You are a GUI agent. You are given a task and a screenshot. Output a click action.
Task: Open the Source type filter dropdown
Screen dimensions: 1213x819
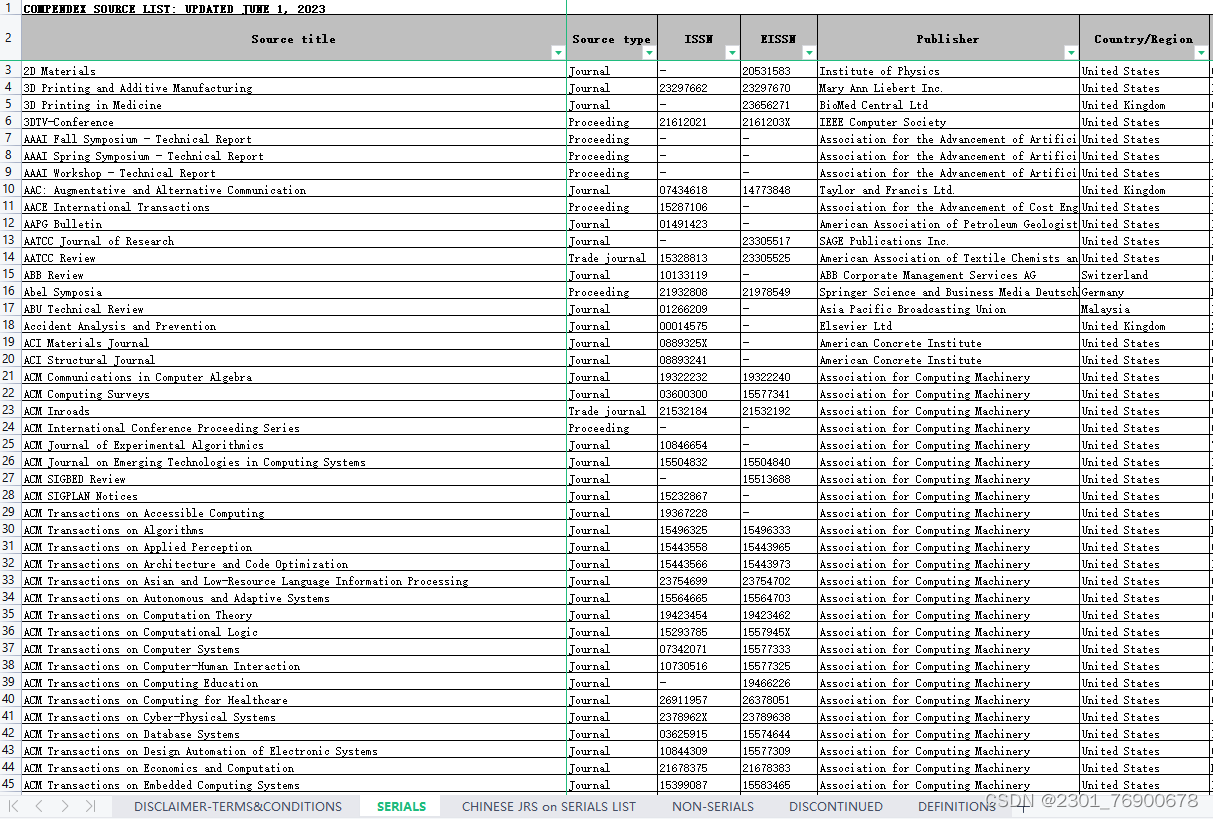pyautogui.click(x=649, y=53)
